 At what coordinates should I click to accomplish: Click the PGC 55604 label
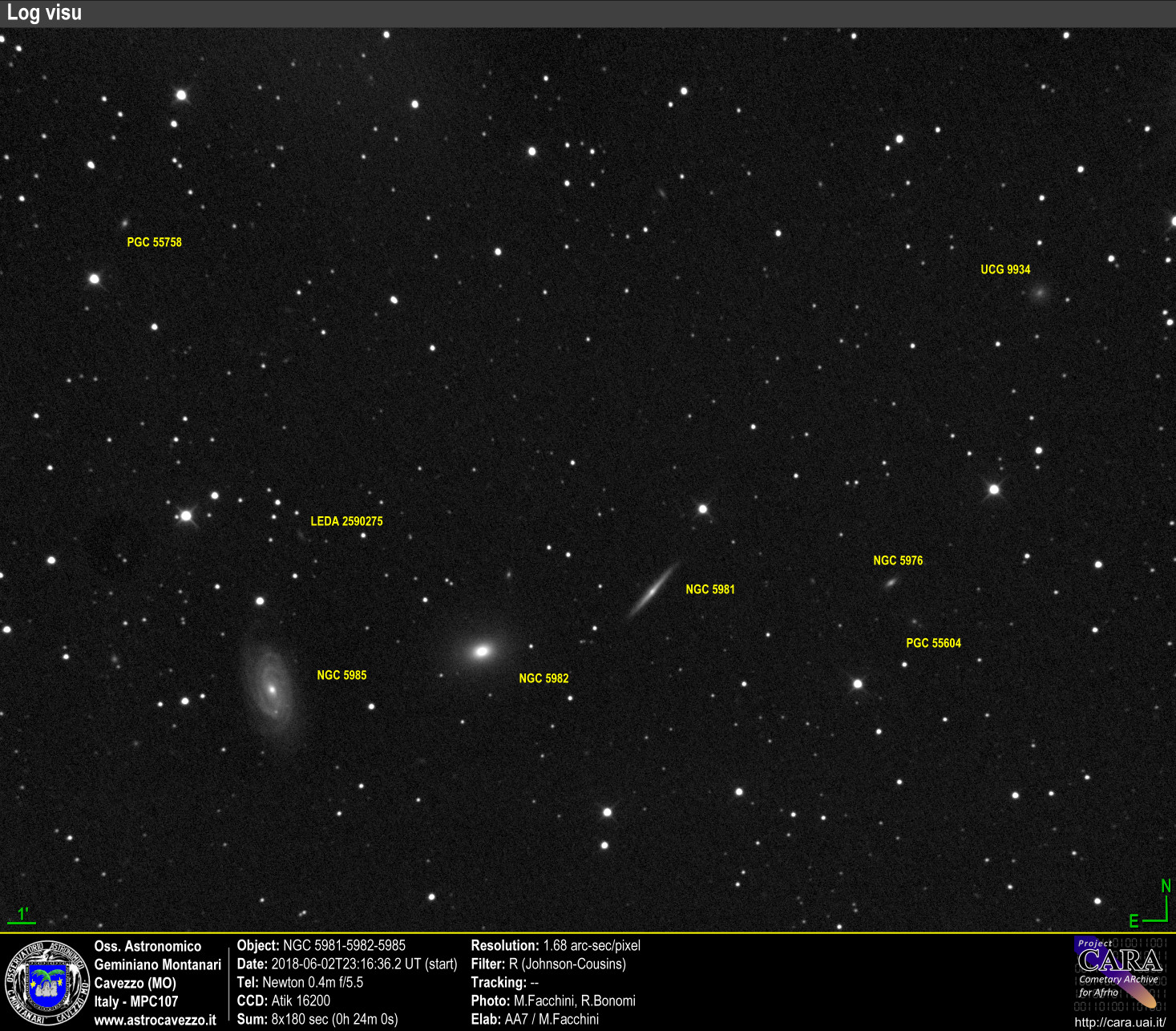click(933, 643)
